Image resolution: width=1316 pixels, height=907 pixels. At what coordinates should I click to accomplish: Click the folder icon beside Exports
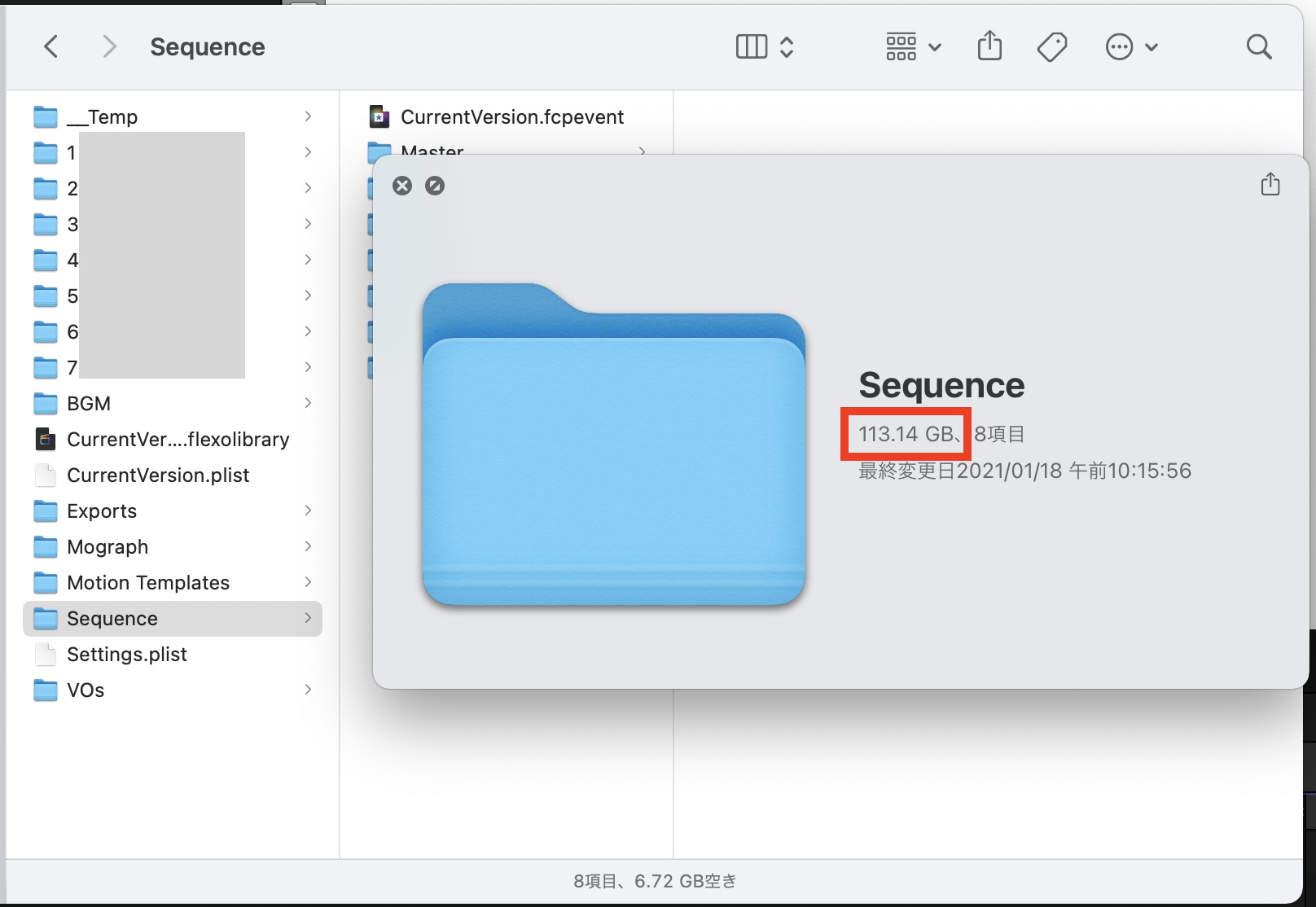click(x=46, y=512)
